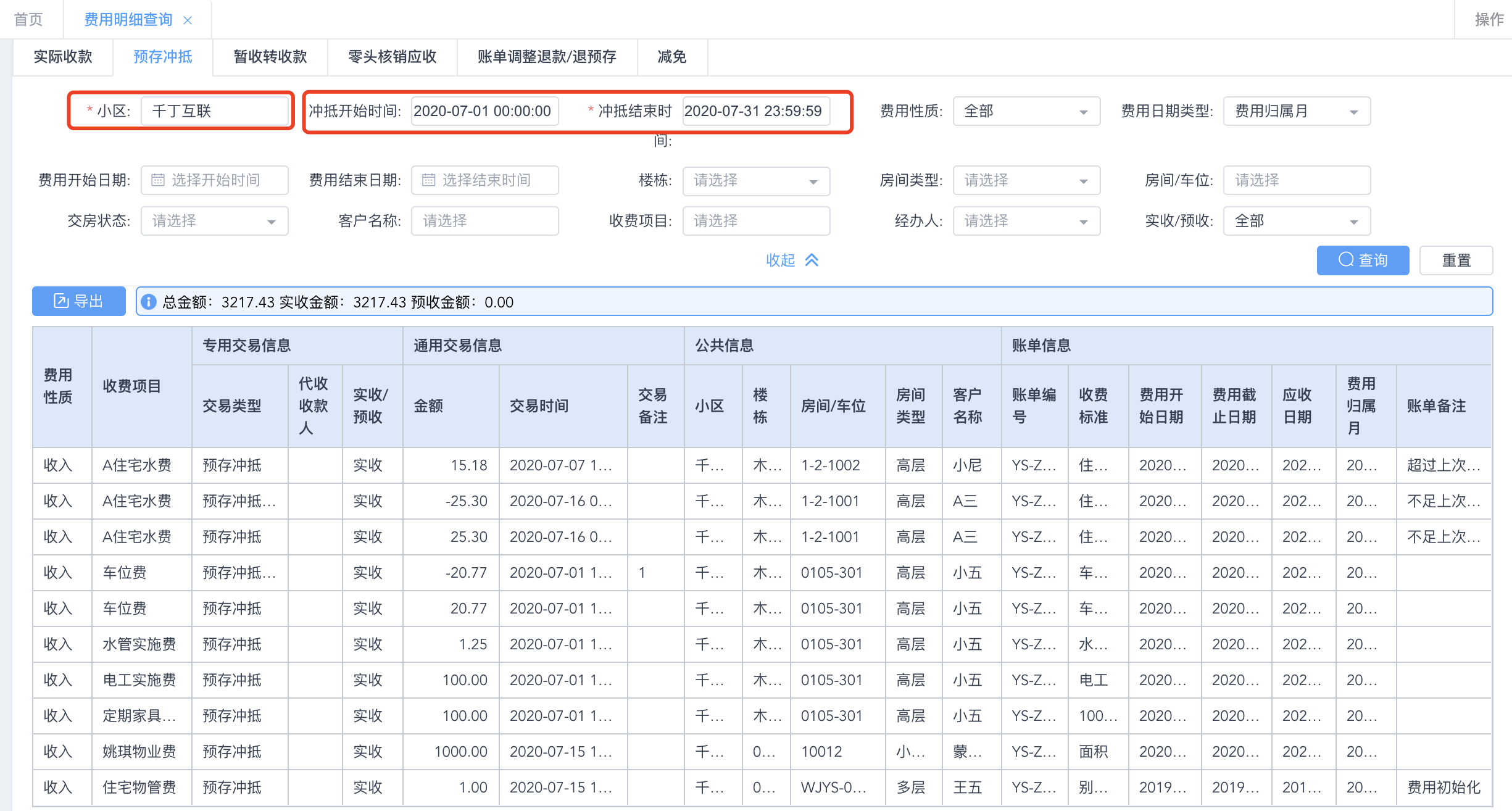This screenshot has width=1512, height=811.
Task: Click the 费用开始日期 picker field
Action: point(215,180)
